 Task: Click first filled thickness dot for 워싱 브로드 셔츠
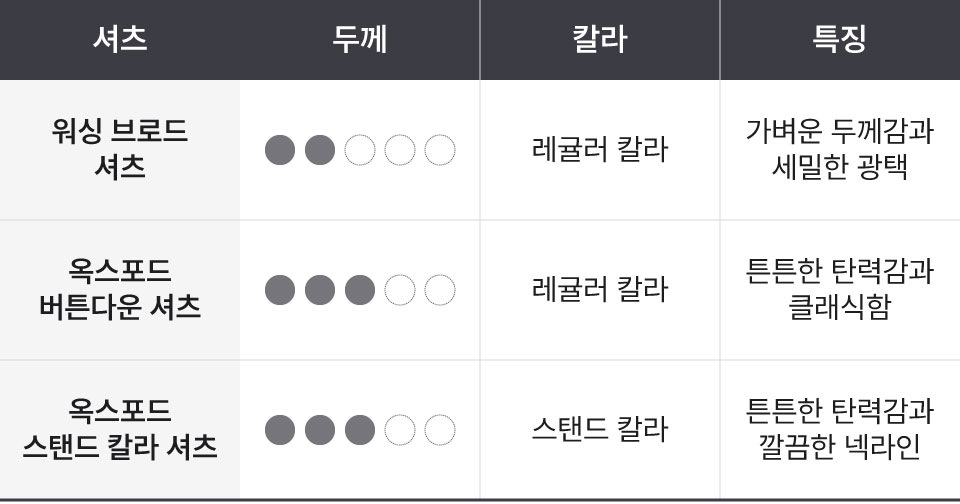280,150
